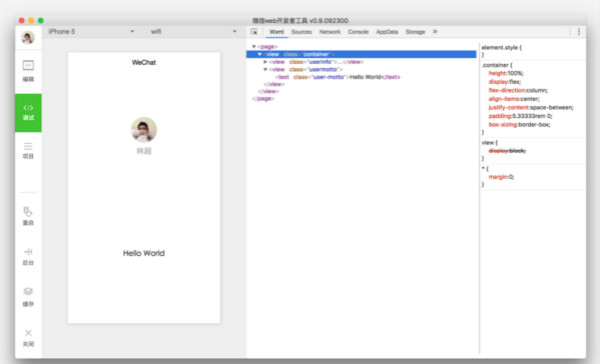
Task: Click the Hello World text in simulator
Action: pyautogui.click(x=143, y=253)
